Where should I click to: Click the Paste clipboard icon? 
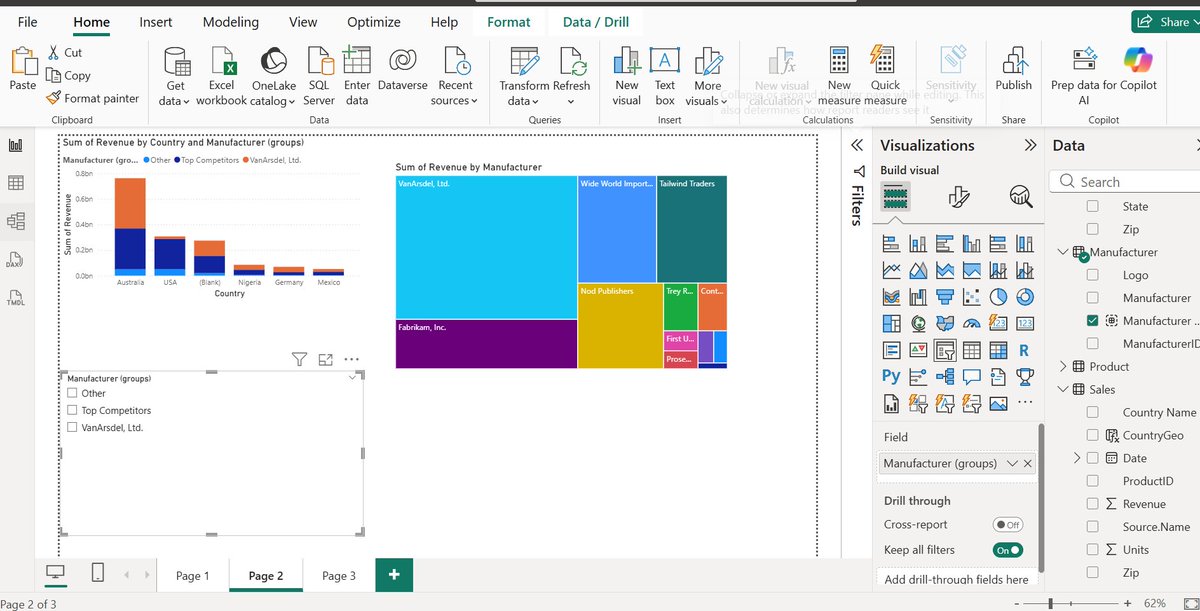click(x=22, y=62)
